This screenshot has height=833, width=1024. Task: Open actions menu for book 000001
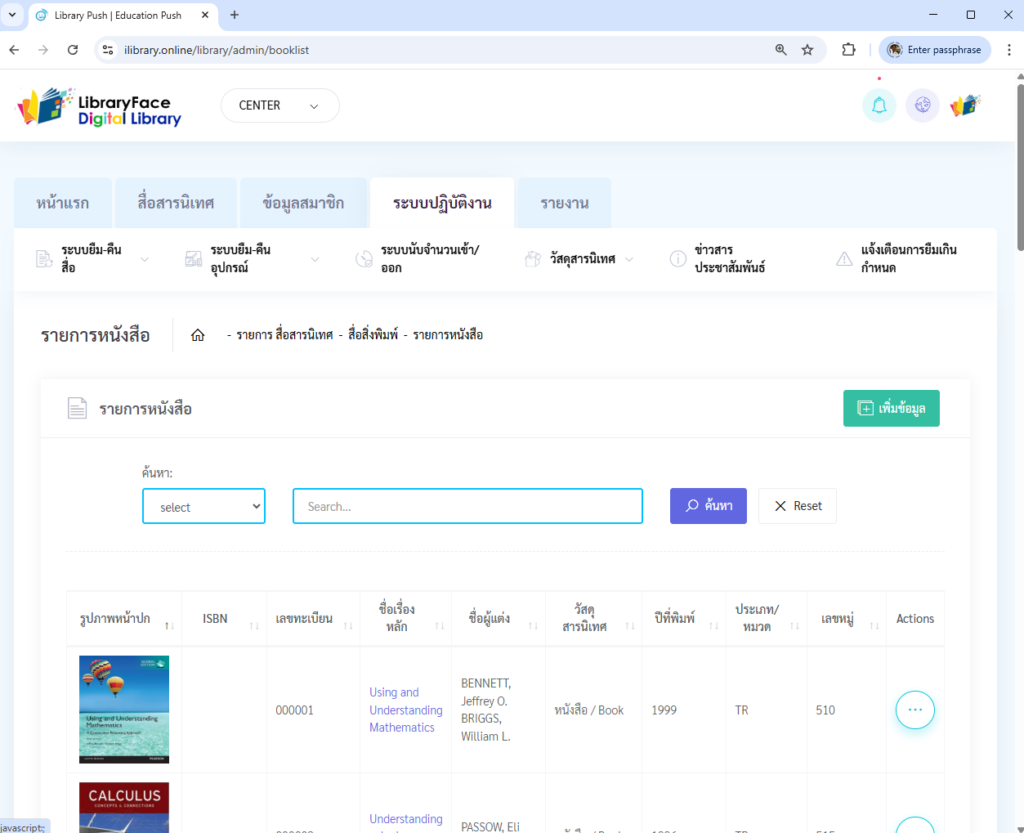[x=914, y=710]
